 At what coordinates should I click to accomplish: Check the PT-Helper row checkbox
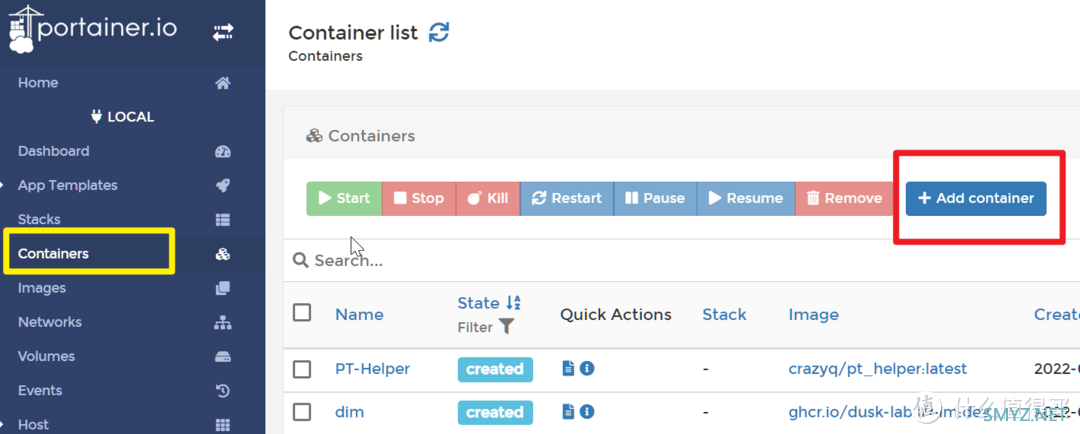[x=302, y=369]
